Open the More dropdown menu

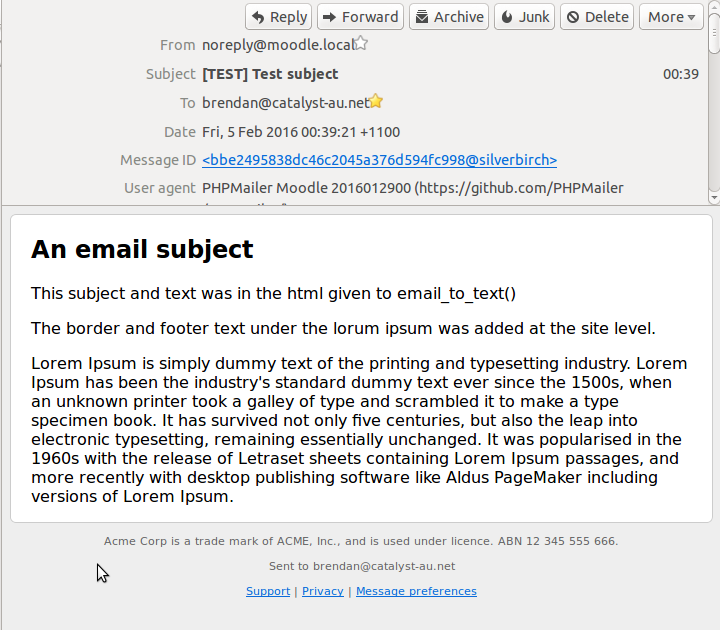coord(671,17)
